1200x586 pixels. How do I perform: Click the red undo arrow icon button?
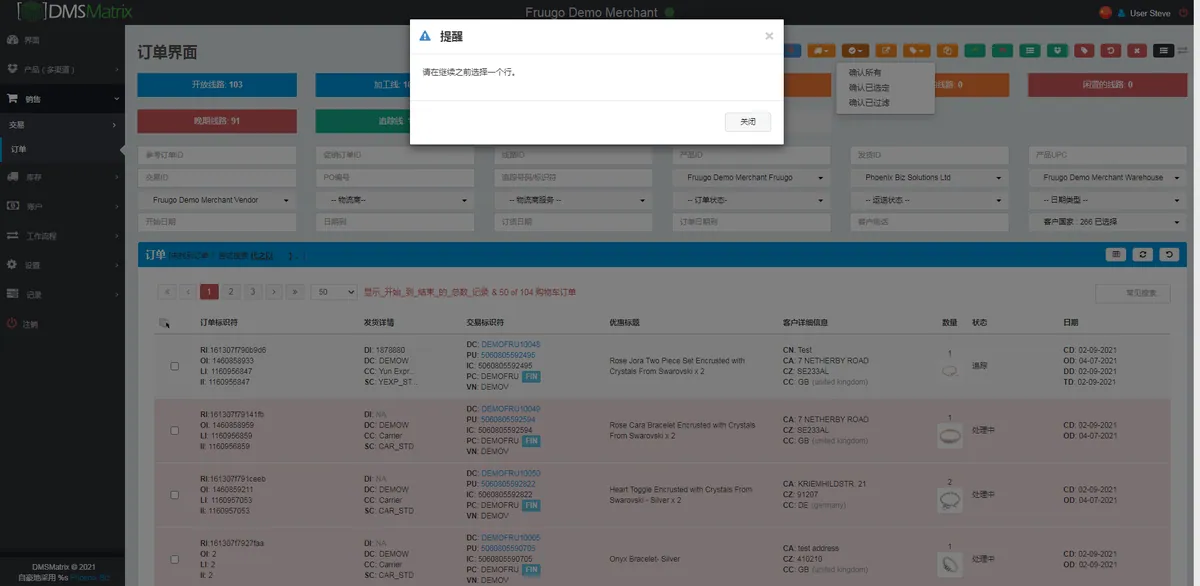click(x=1110, y=50)
